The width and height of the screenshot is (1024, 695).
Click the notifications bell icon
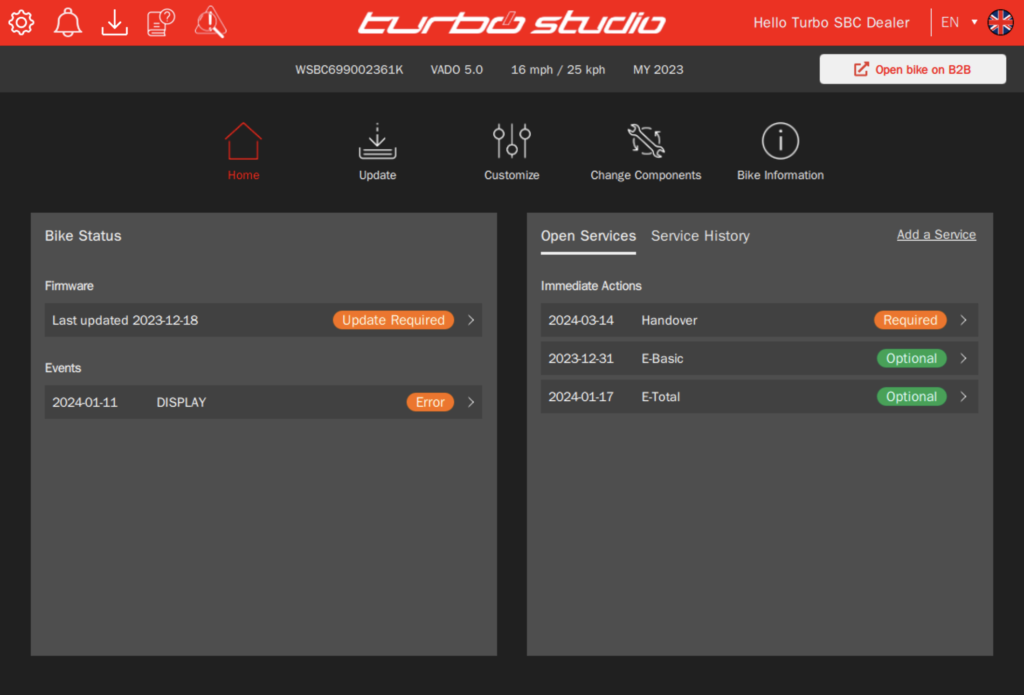point(68,21)
